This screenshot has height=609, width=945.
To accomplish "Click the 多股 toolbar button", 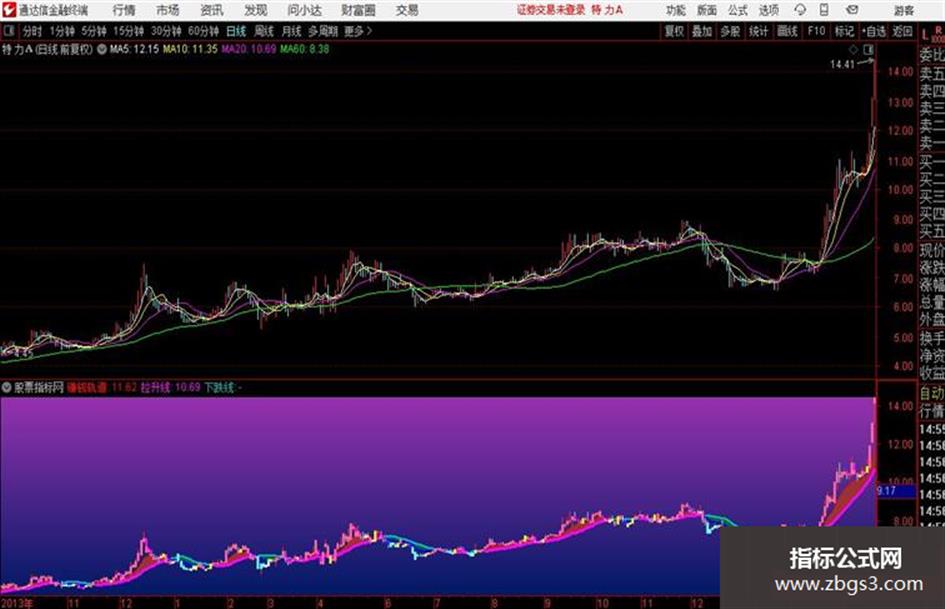I will click(730, 31).
